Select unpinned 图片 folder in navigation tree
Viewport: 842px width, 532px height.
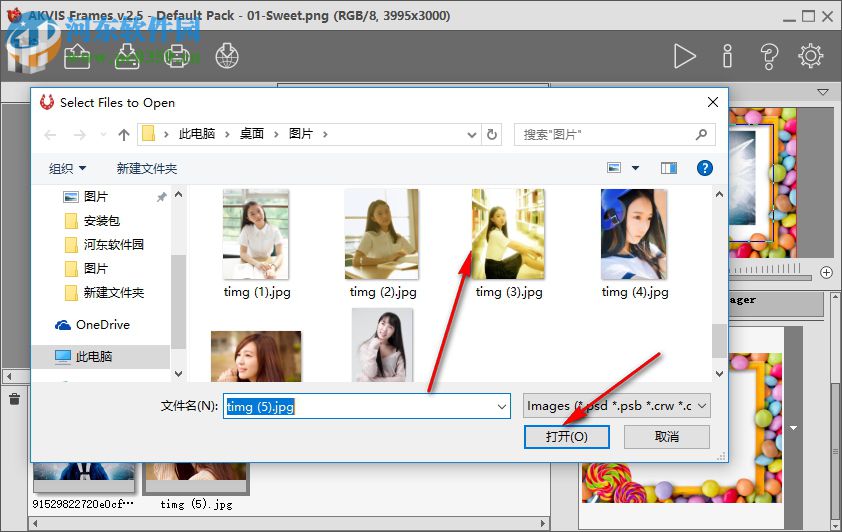(96, 268)
